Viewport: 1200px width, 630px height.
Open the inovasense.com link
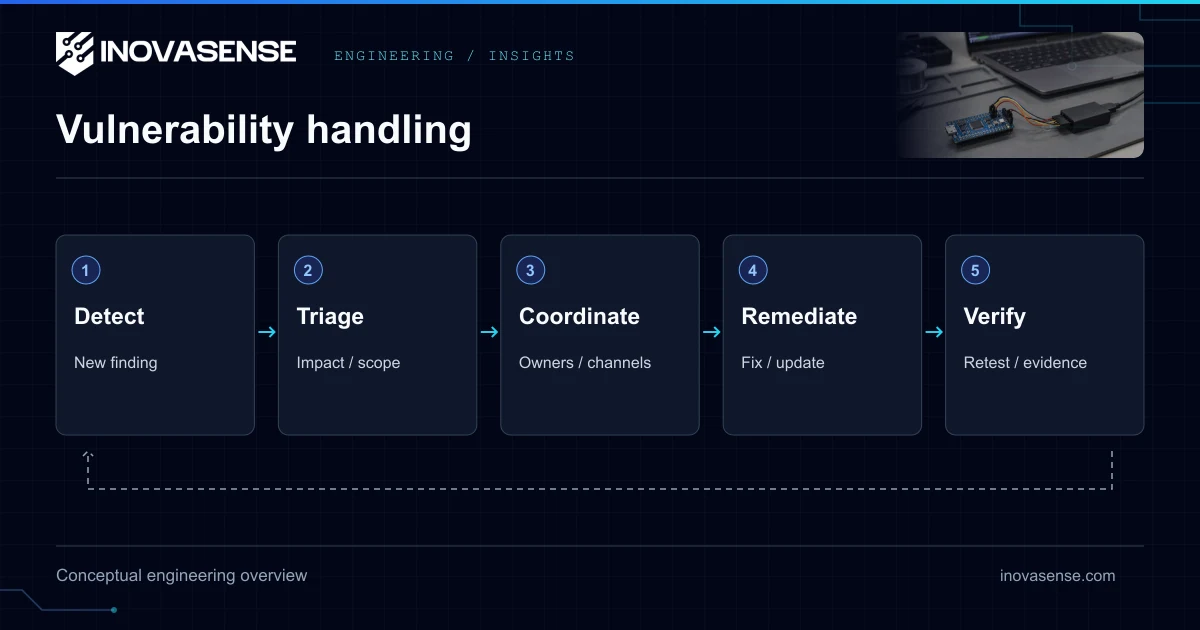(1057, 575)
